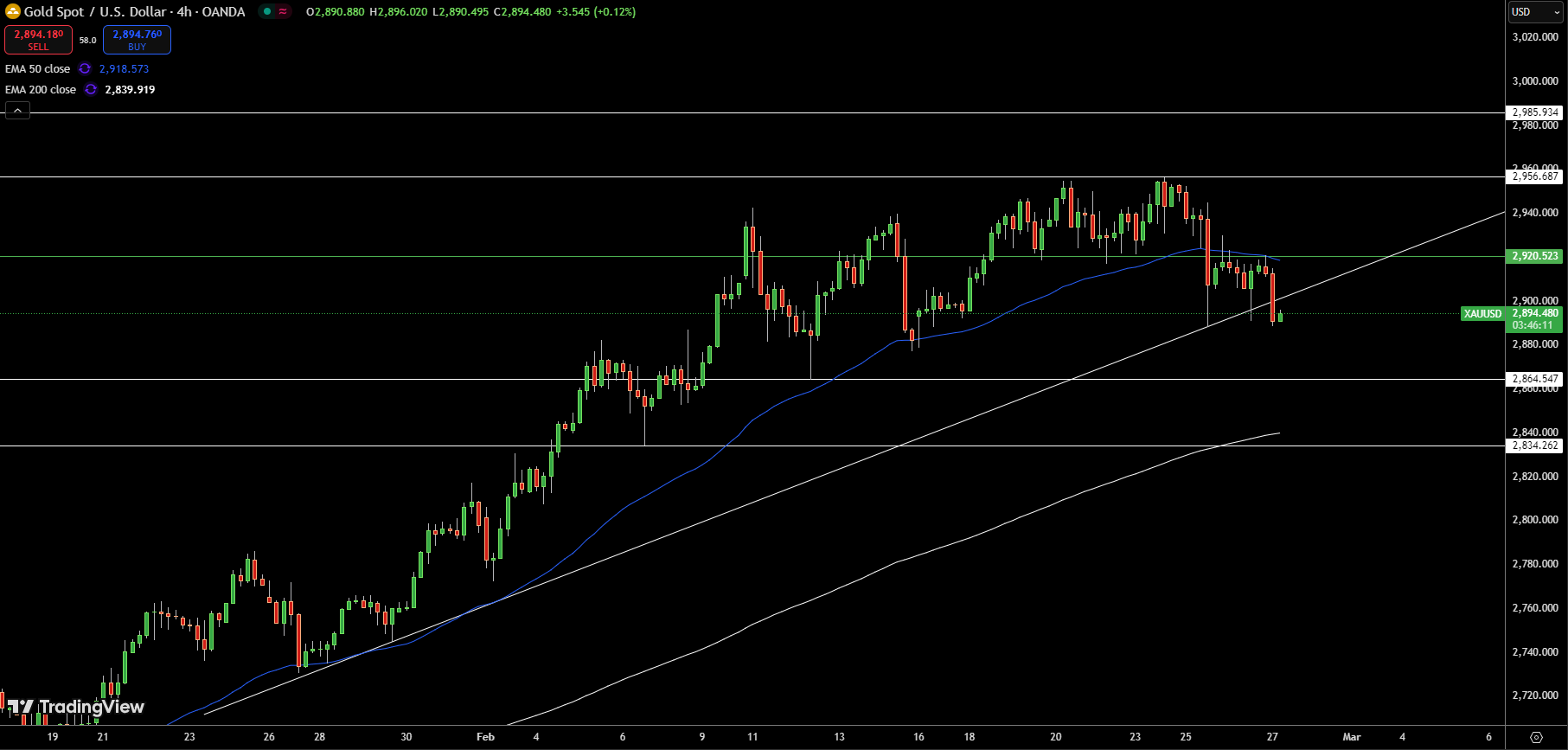Click the high price value H2,896.020

coord(398,12)
